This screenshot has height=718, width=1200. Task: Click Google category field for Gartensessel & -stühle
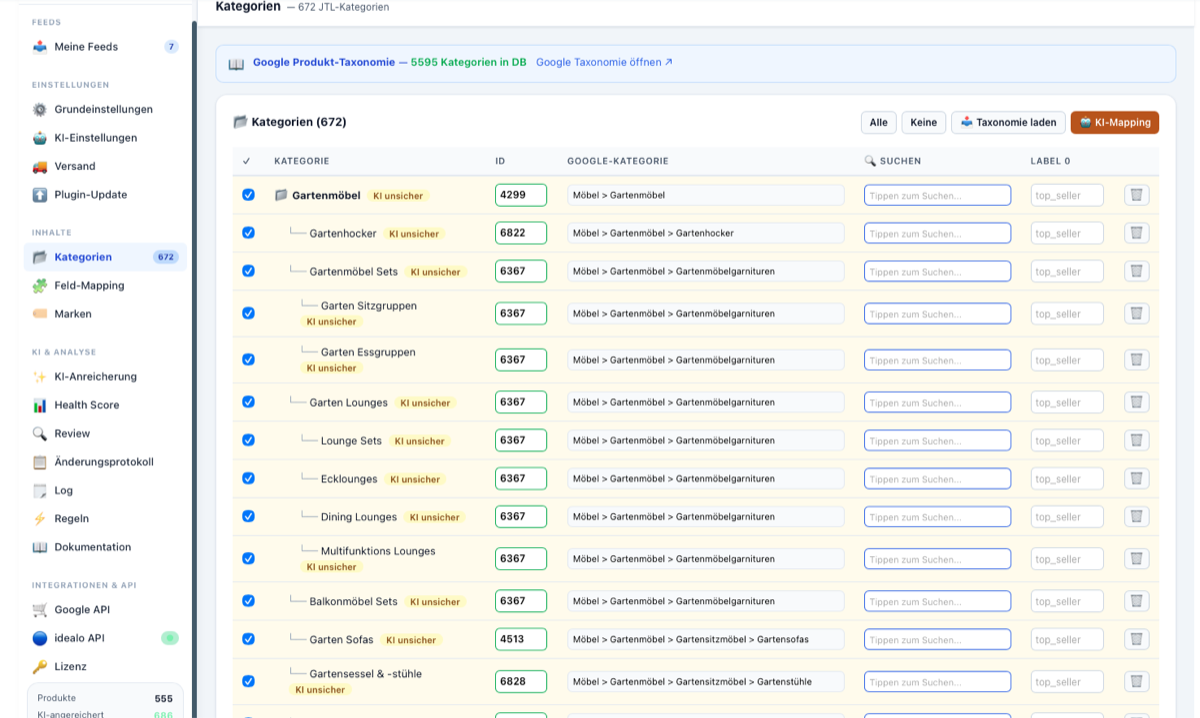point(706,681)
